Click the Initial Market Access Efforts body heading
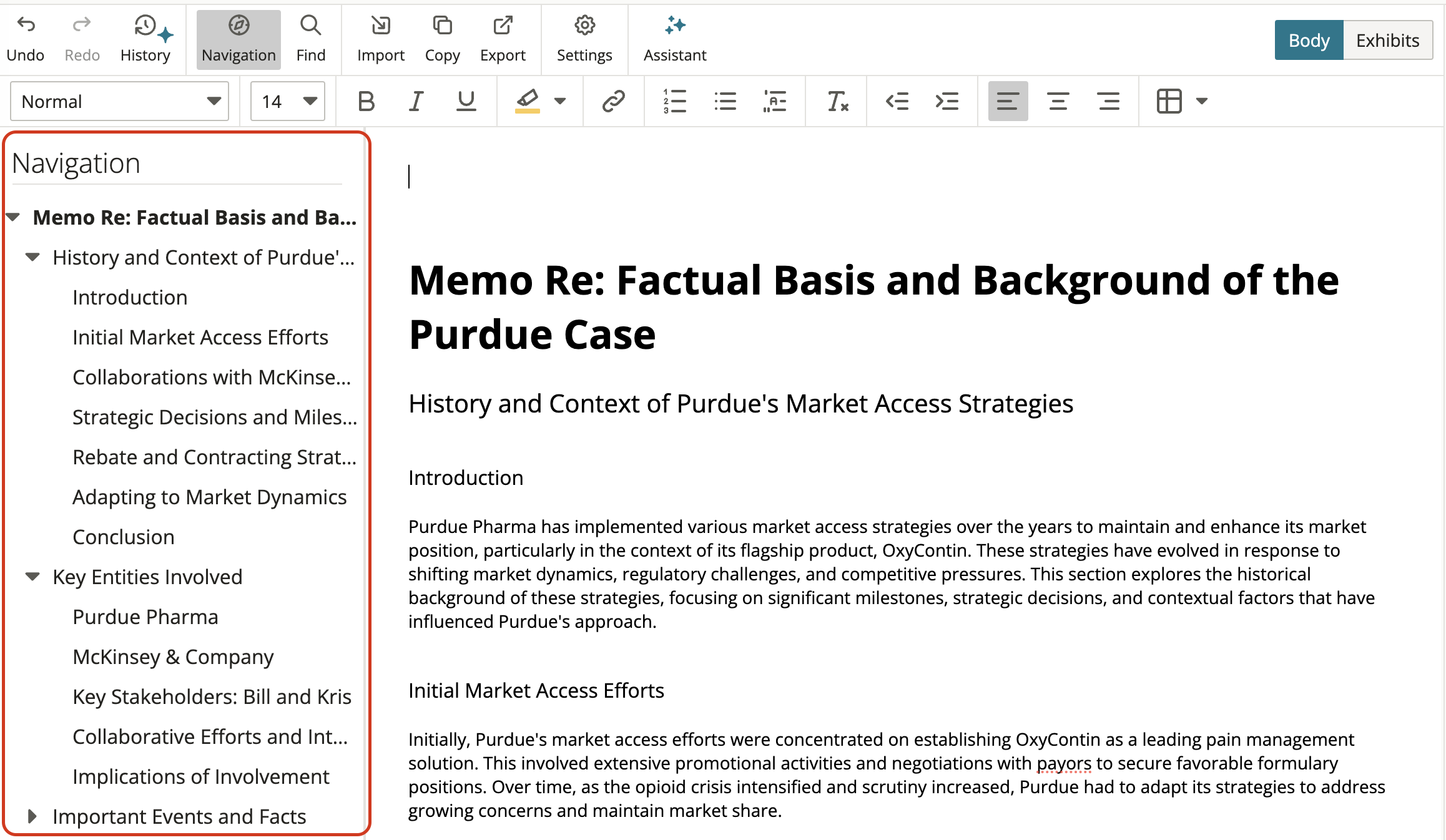The height and width of the screenshot is (840, 1446). [536, 690]
